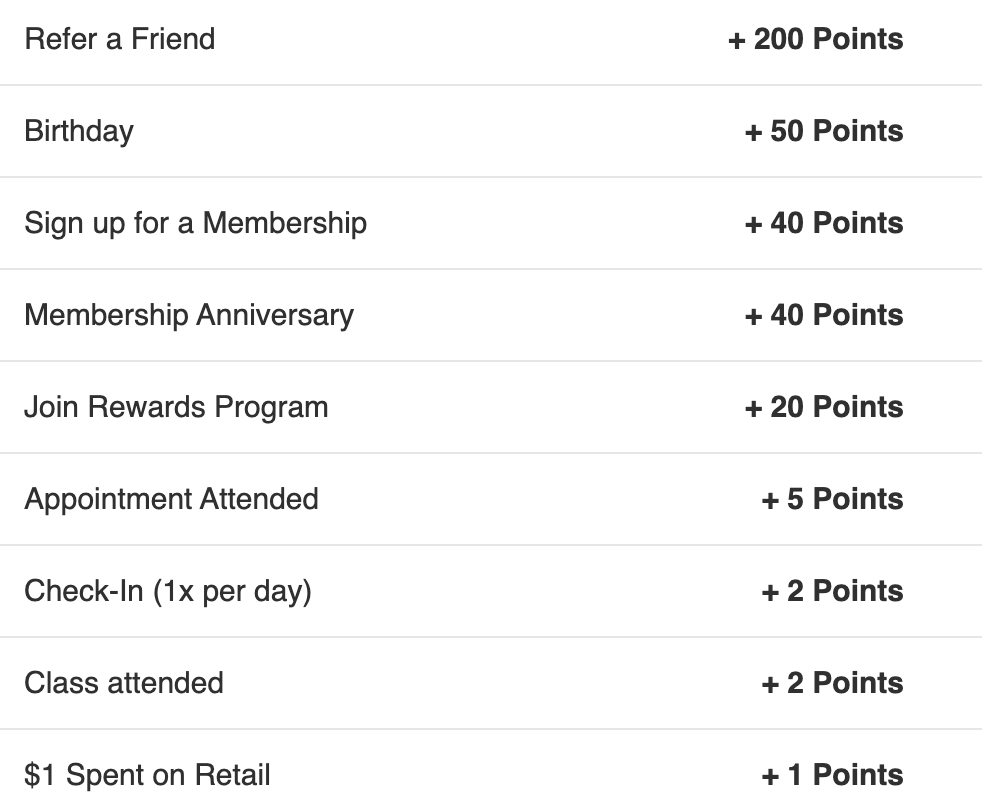Click the 'Class attended' label
The image size is (982, 808).
point(123,683)
